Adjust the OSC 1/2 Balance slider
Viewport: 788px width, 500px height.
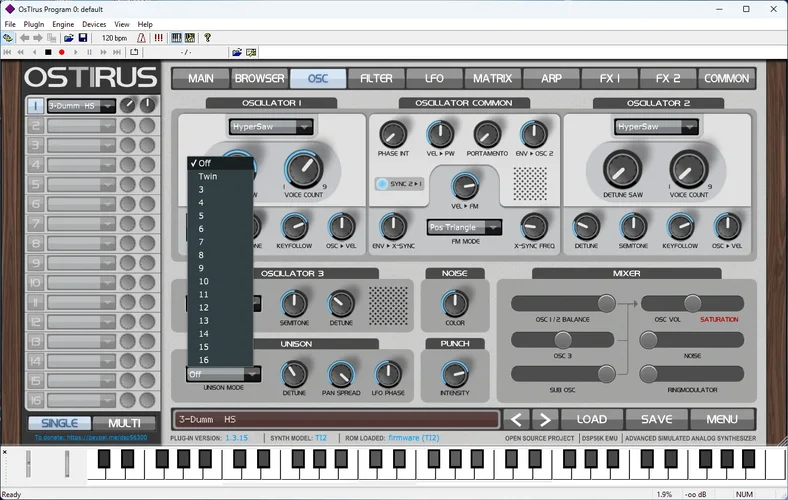pyautogui.click(x=606, y=303)
